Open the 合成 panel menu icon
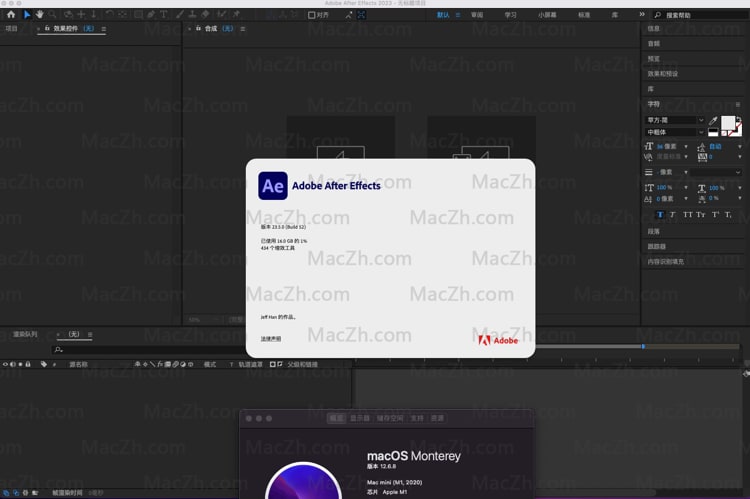 (243, 29)
